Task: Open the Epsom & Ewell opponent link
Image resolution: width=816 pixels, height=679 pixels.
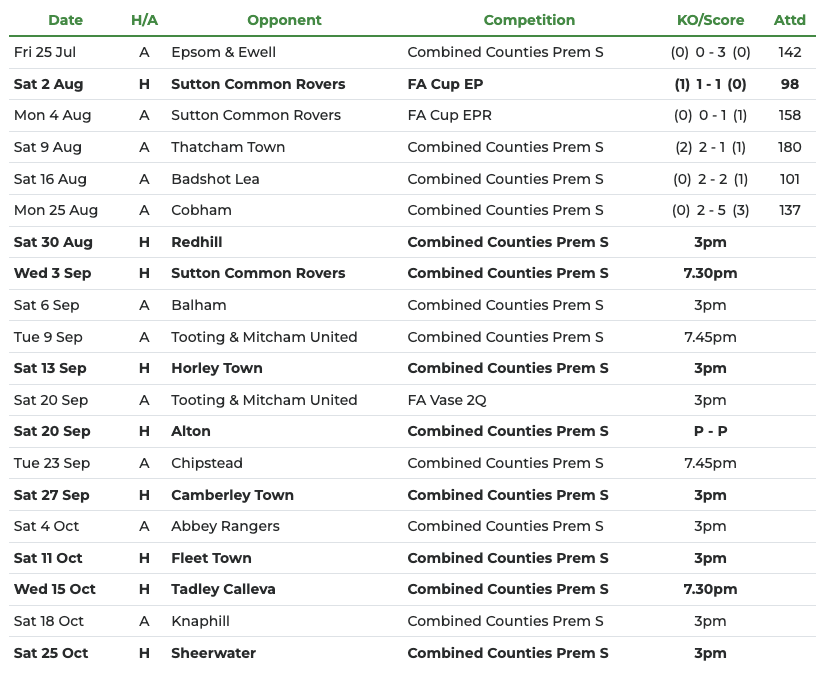Action: click(223, 52)
